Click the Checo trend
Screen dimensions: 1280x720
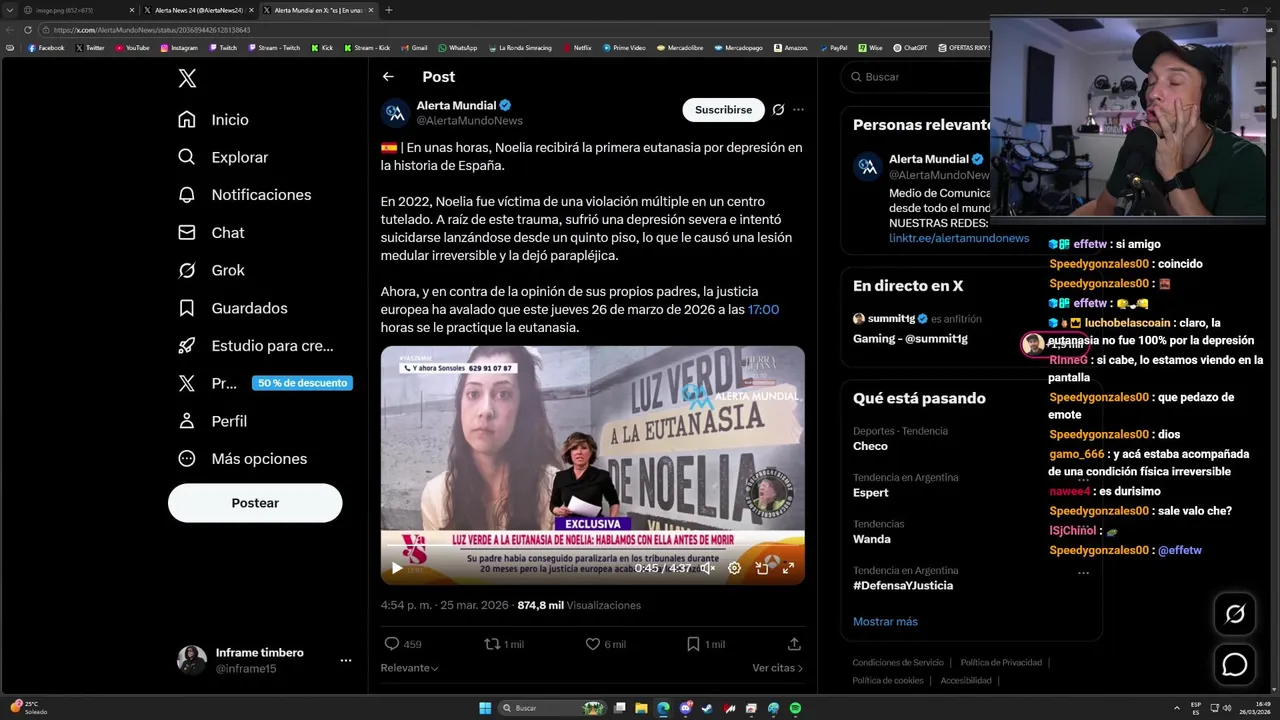click(x=870, y=447)
